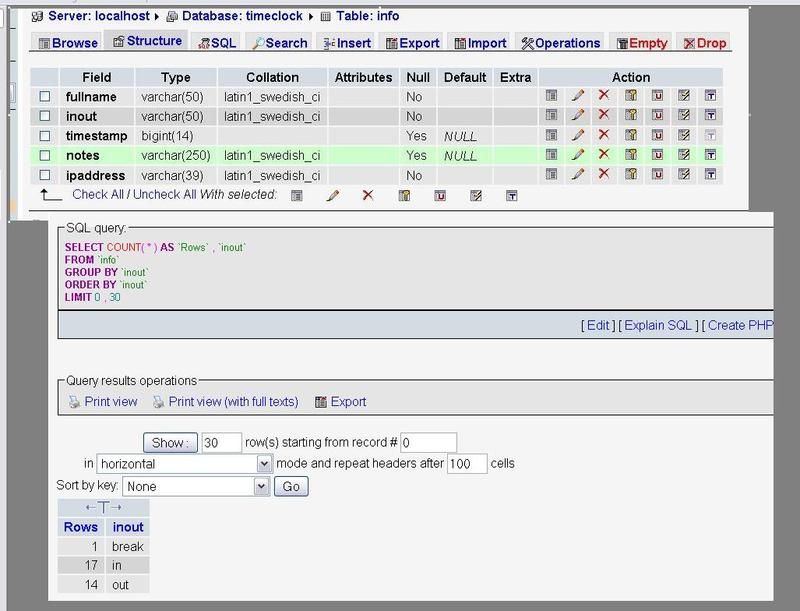Expand the Sort by key dropdown
This screenshot has height=611, width=800.
pyautogui.click(x=261, y=487)
